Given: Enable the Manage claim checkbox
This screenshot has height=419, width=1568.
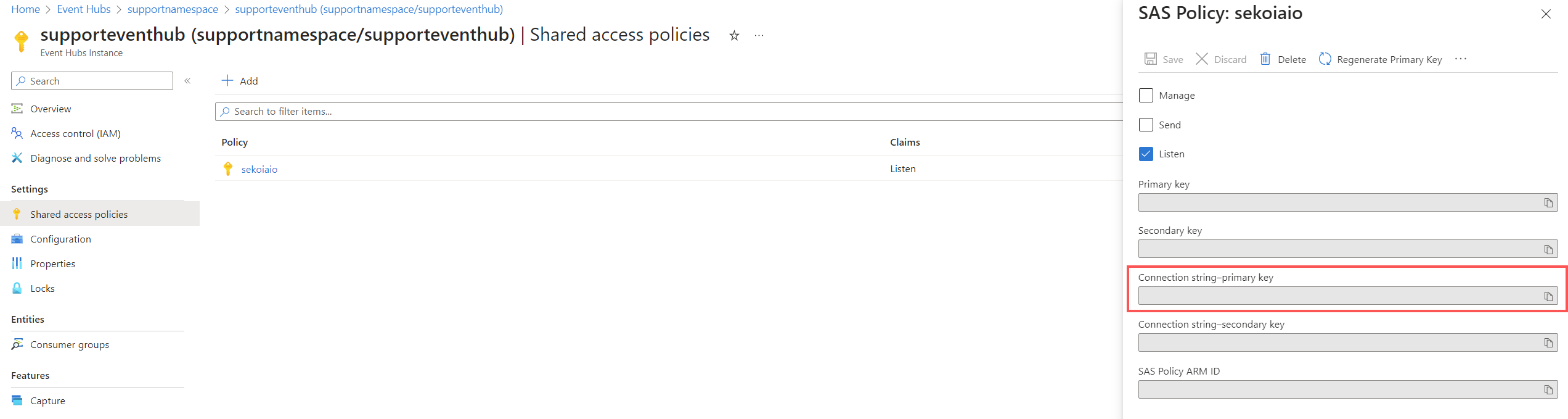Looking at the screenshot, I should point(1146,96).
